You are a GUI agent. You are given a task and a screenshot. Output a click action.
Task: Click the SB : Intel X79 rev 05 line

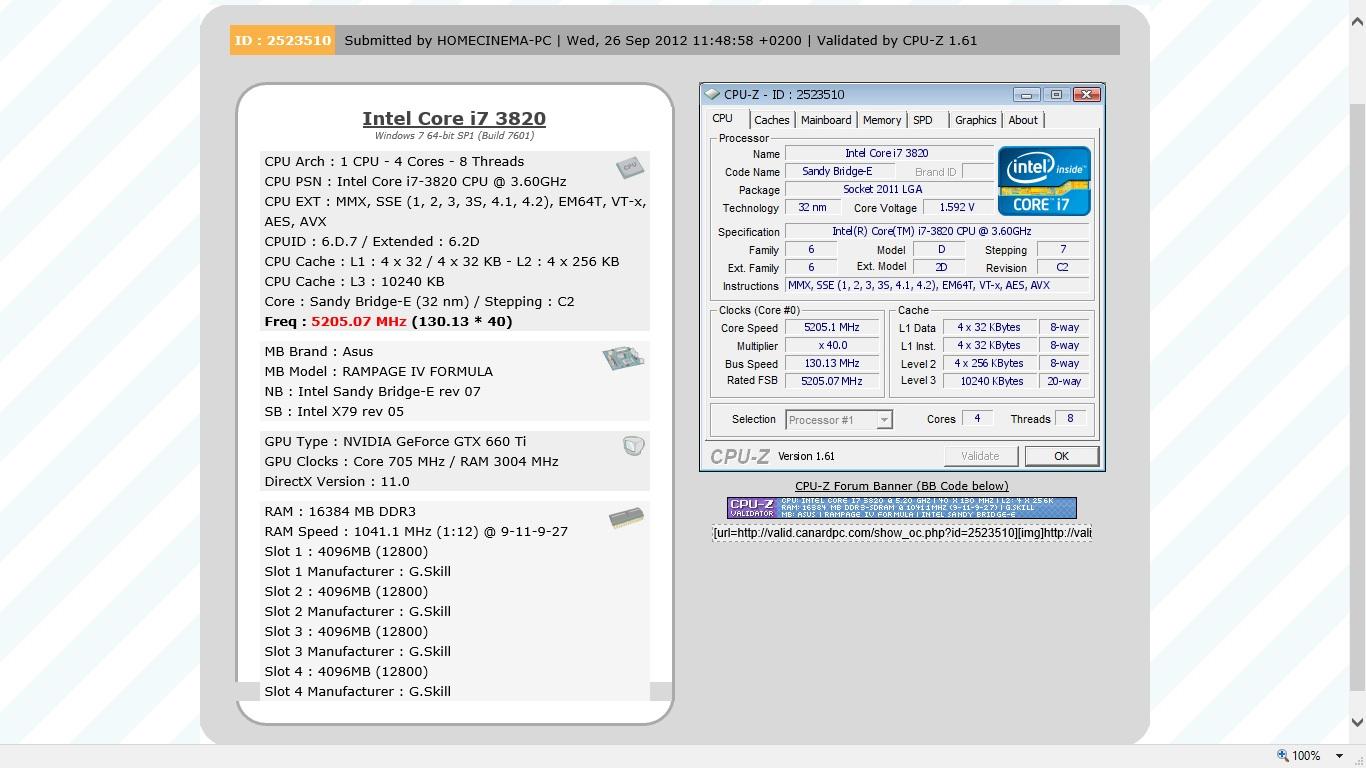pyautogui.click(x=334, y=411)
